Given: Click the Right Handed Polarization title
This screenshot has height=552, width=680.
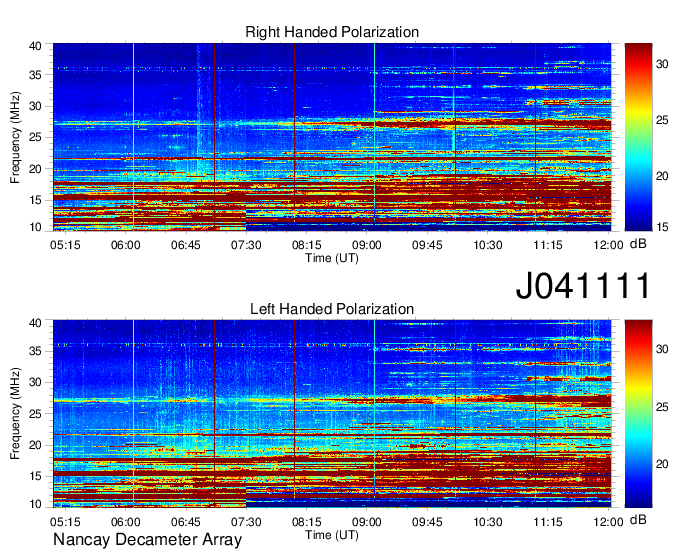Looking at the screenshot, I should coord(332,32).
